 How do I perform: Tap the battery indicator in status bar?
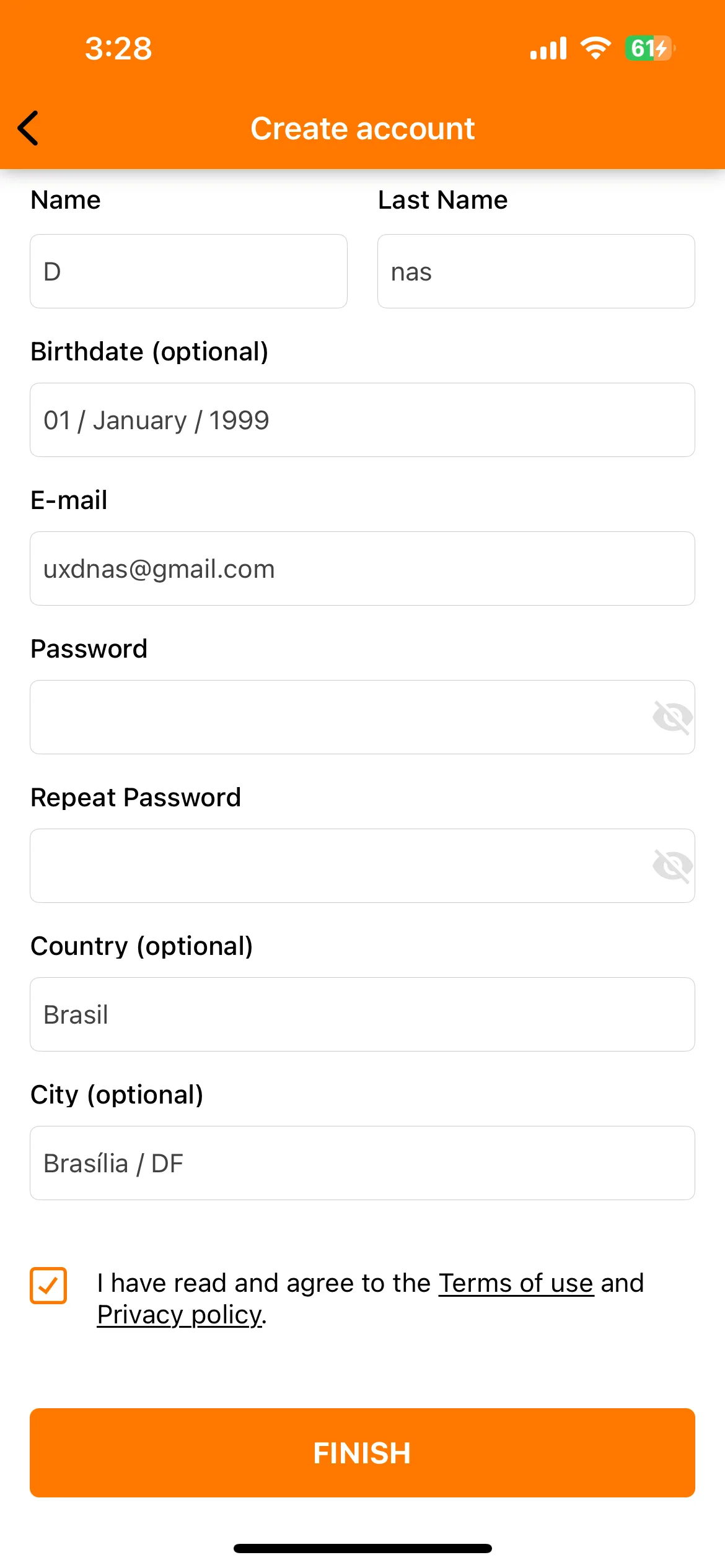coord(650,48)
